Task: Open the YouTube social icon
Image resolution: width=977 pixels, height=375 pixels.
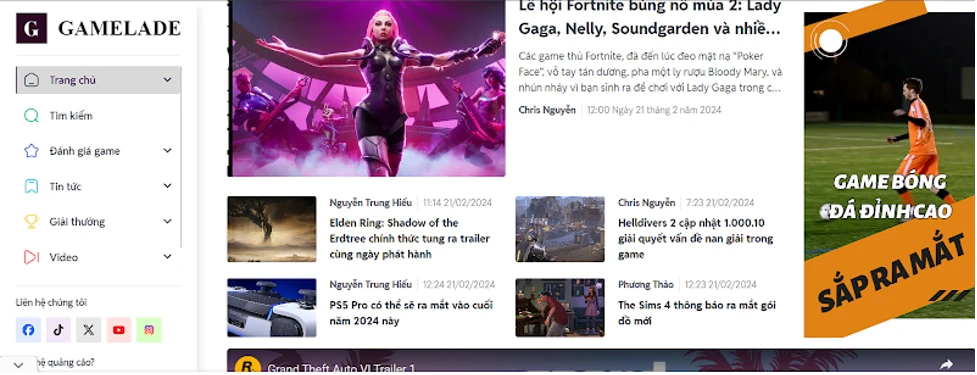Action: click(x=119, y=330)
